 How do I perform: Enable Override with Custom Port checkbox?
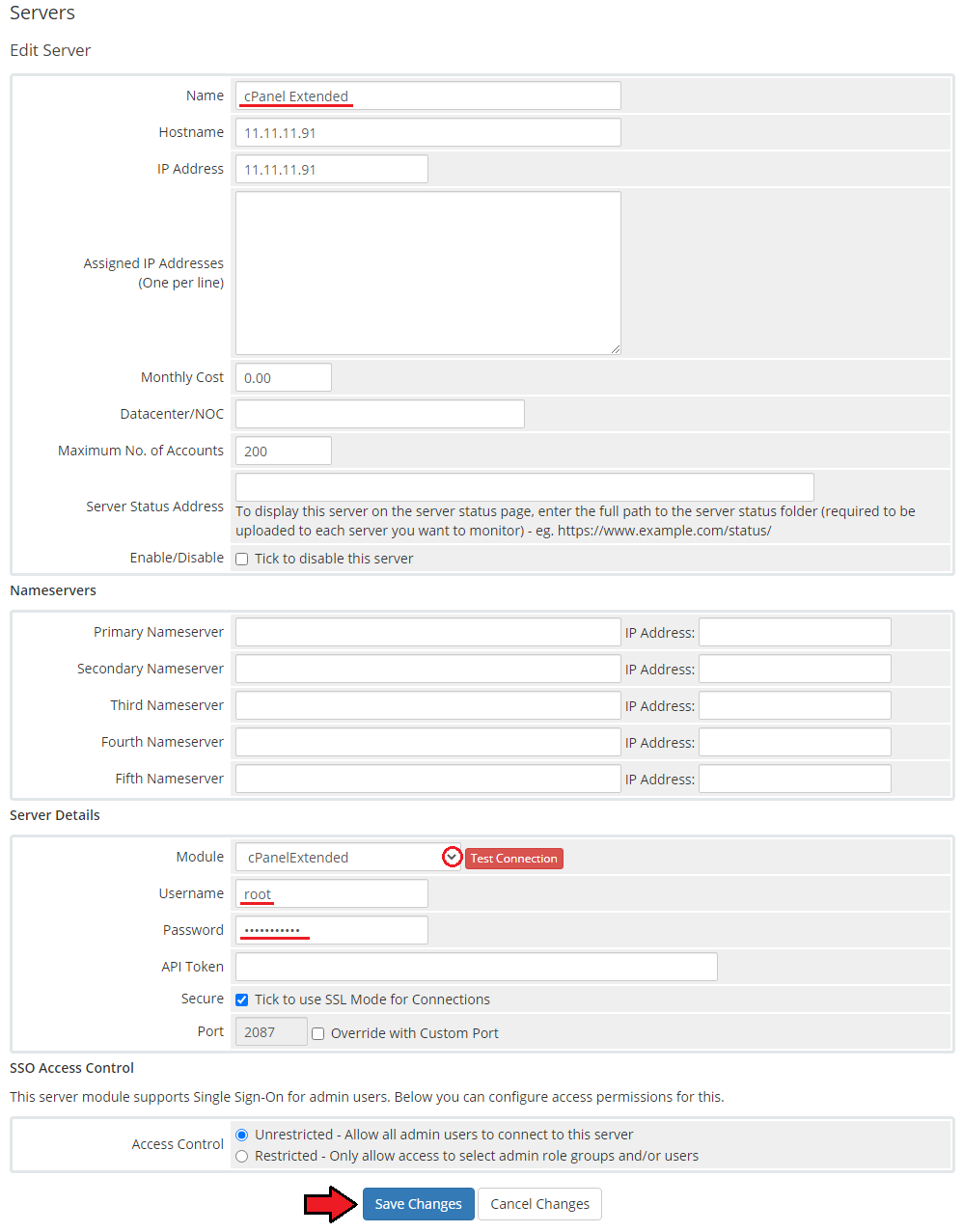(317, 1033)
